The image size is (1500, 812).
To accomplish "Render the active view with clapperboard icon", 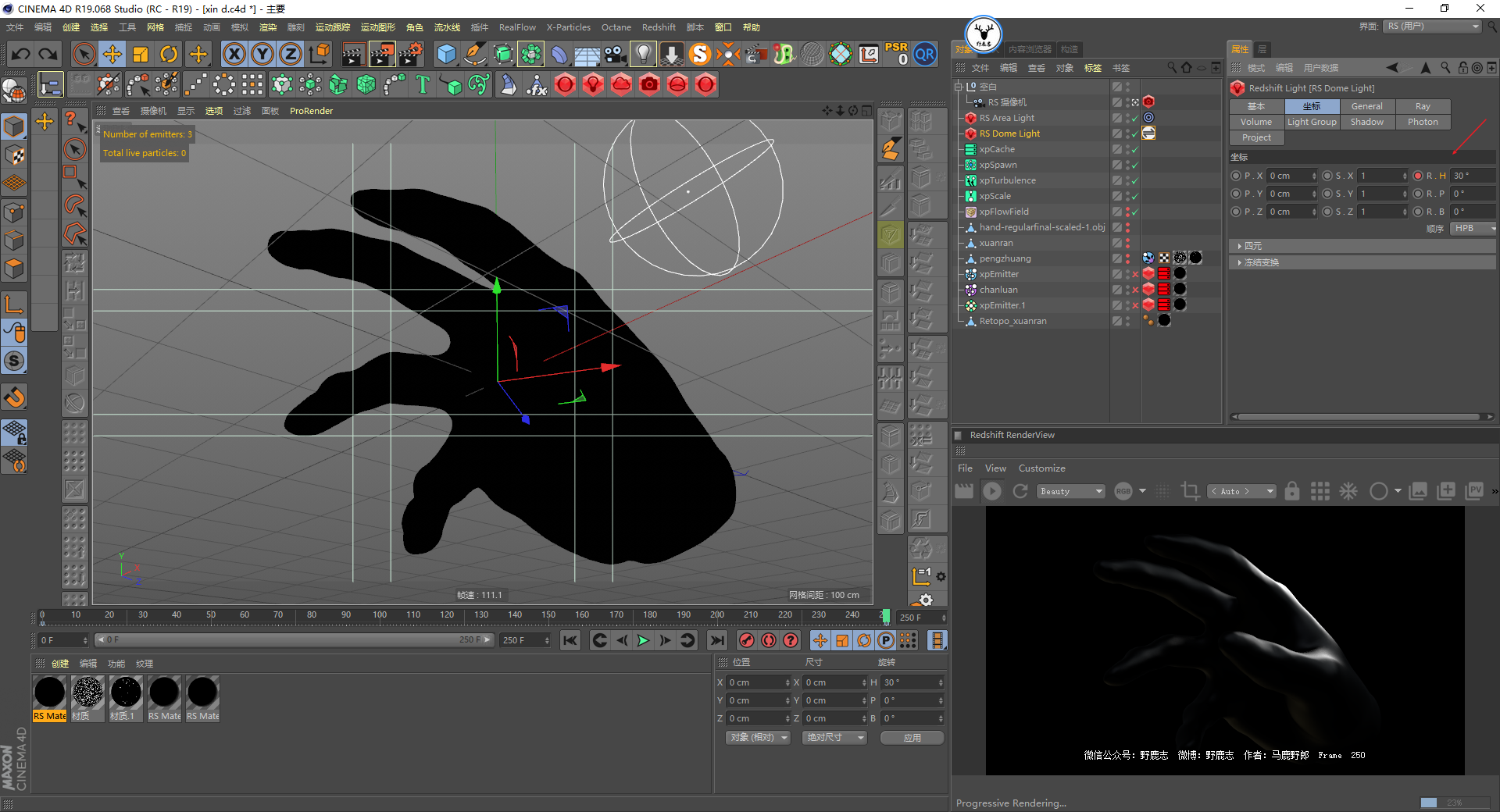I will pos(353,54).
